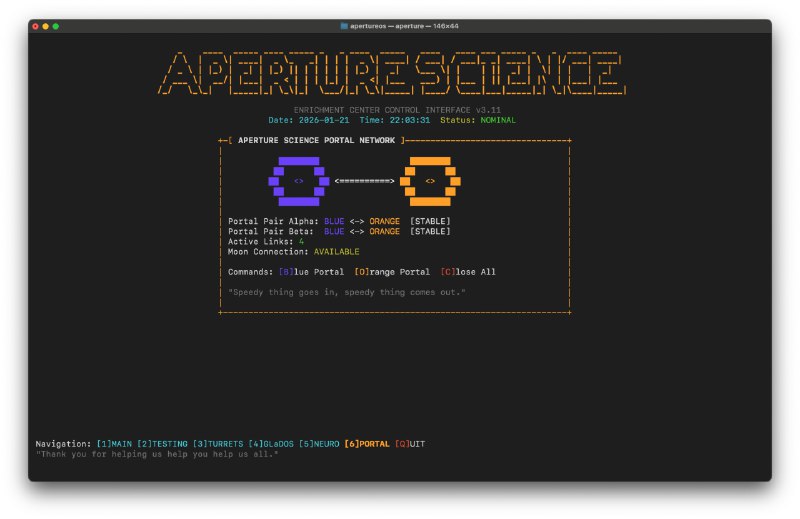Select the highlighted [6]PORTAL tab
The height and width of the screenshot is (519, 800).
tap(367, 444)
